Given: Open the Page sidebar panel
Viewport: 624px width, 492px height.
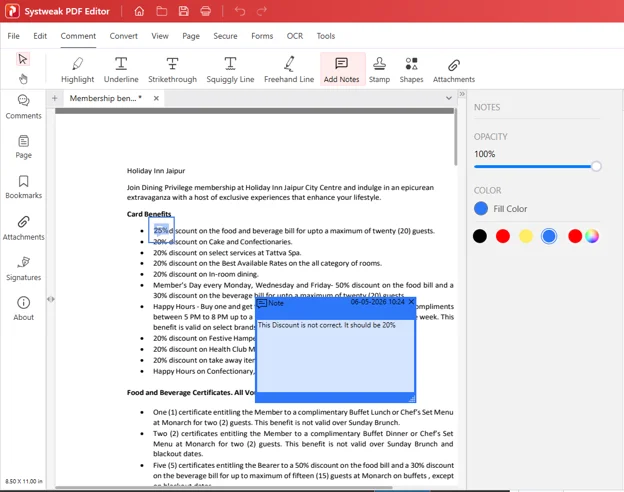Looking at the screenshot, I should 23,146.
